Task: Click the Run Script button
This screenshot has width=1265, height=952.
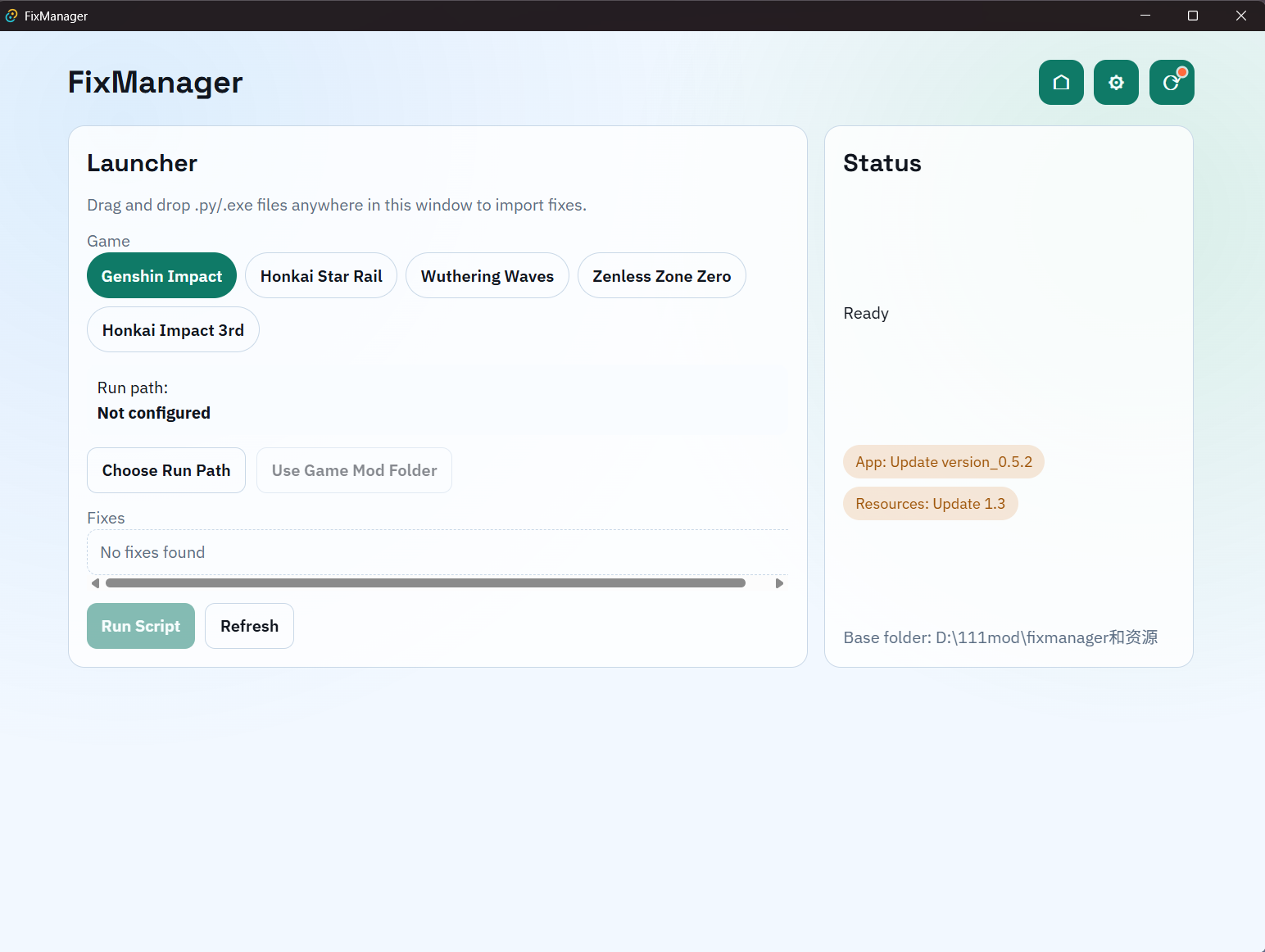Action: [141, 626]
